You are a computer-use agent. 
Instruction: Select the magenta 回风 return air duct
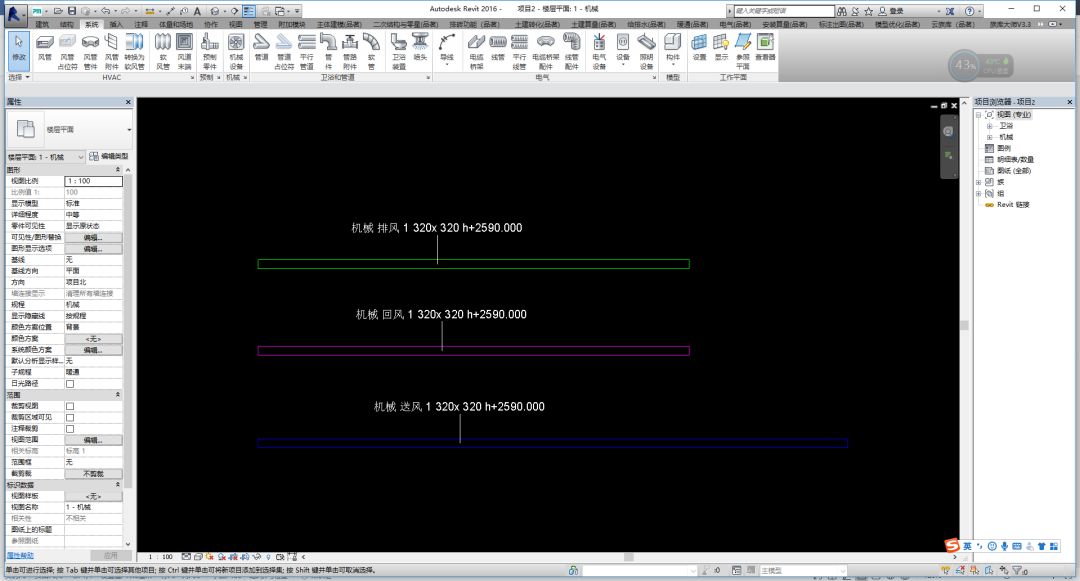[x=473, y=351]
